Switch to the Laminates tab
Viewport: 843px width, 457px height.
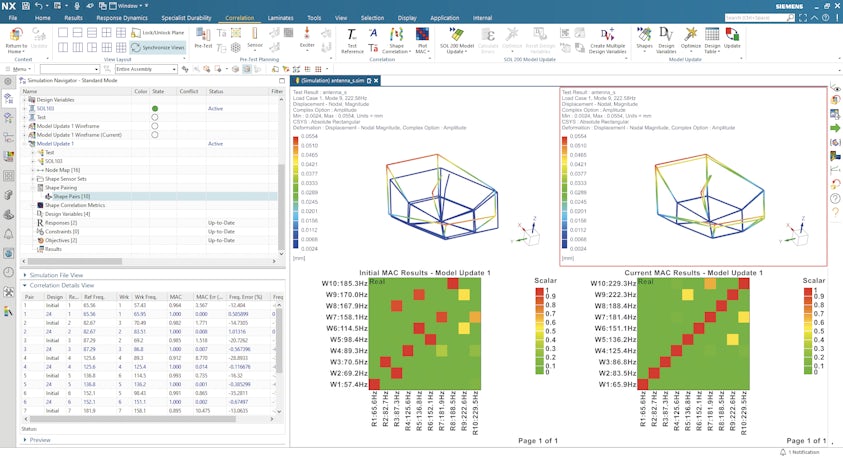tap(281, 18)
